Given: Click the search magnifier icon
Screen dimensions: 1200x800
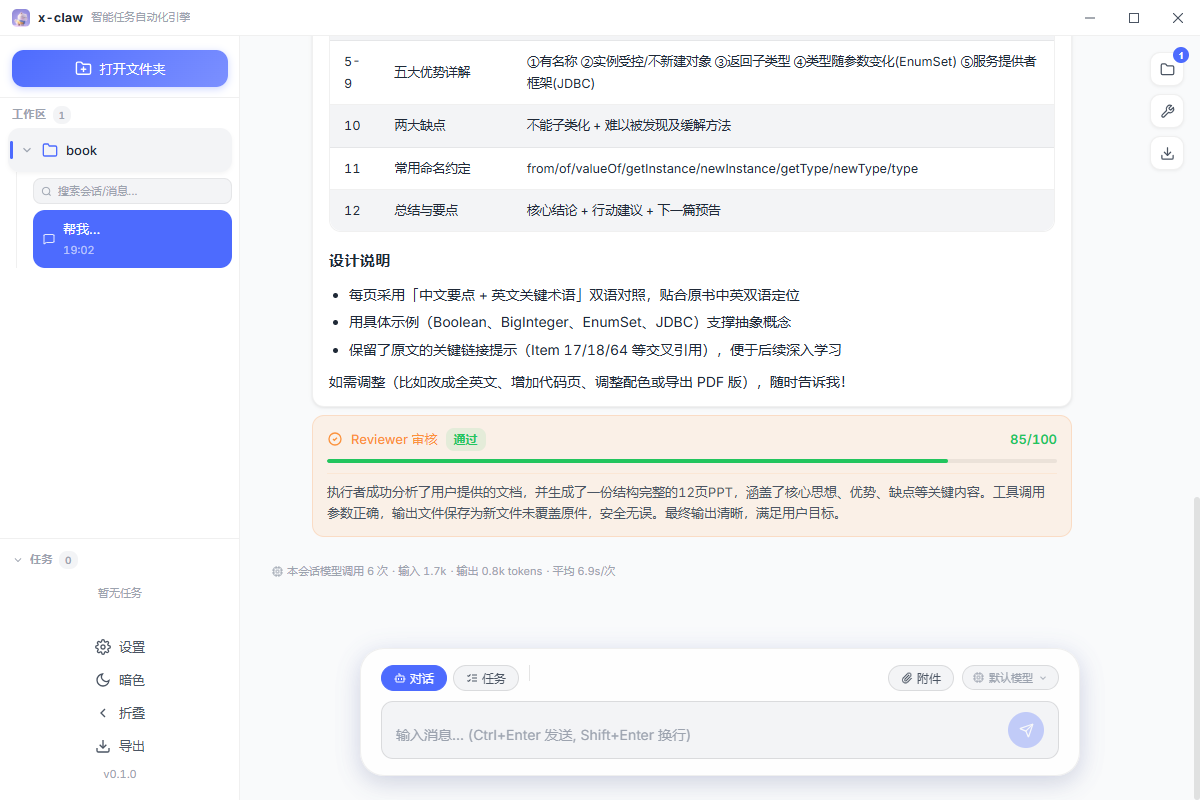Looking at the screenshot, I should coord(46,191).
